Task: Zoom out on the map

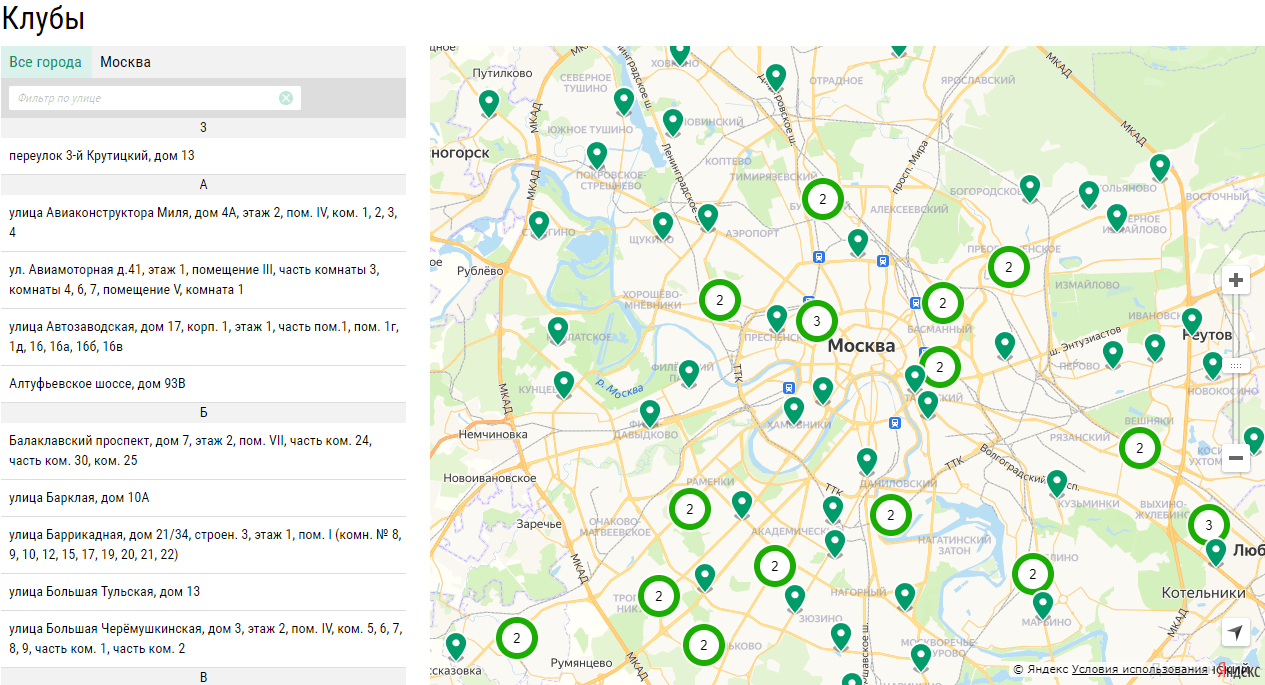Action: [x=1237, y=458]
